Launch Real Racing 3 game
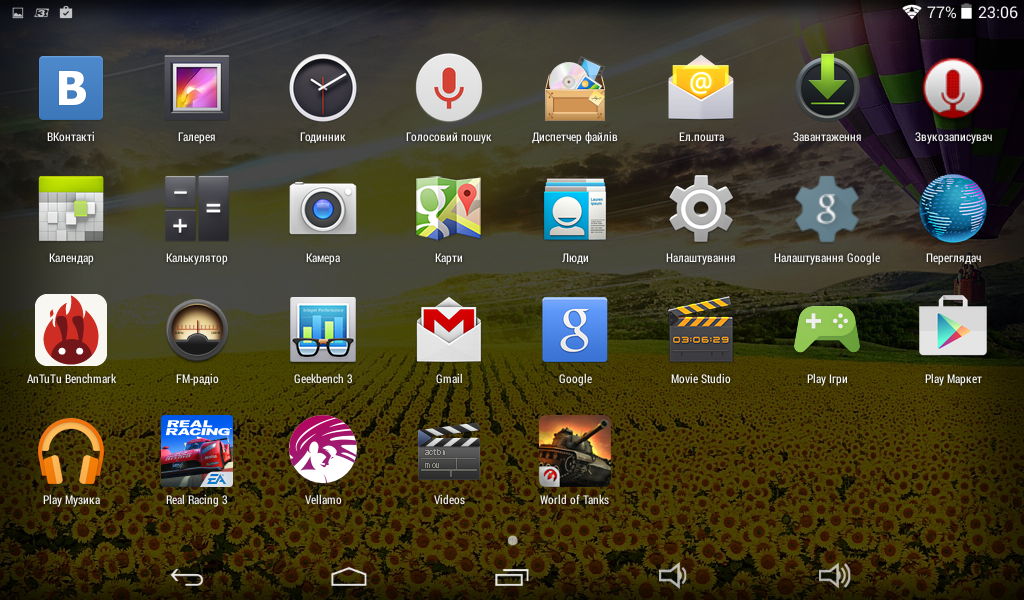This screenshot has width=1024, height=600. (x=197, y=450)
